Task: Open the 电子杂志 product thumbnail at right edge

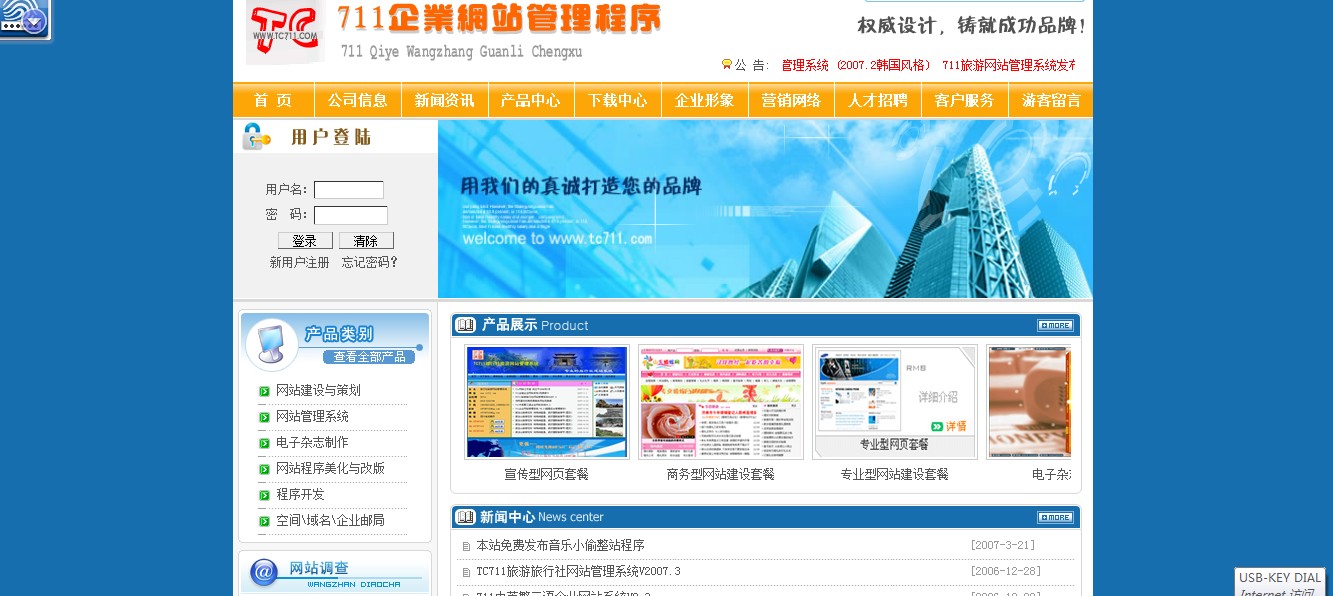Action: point(1029,402)
